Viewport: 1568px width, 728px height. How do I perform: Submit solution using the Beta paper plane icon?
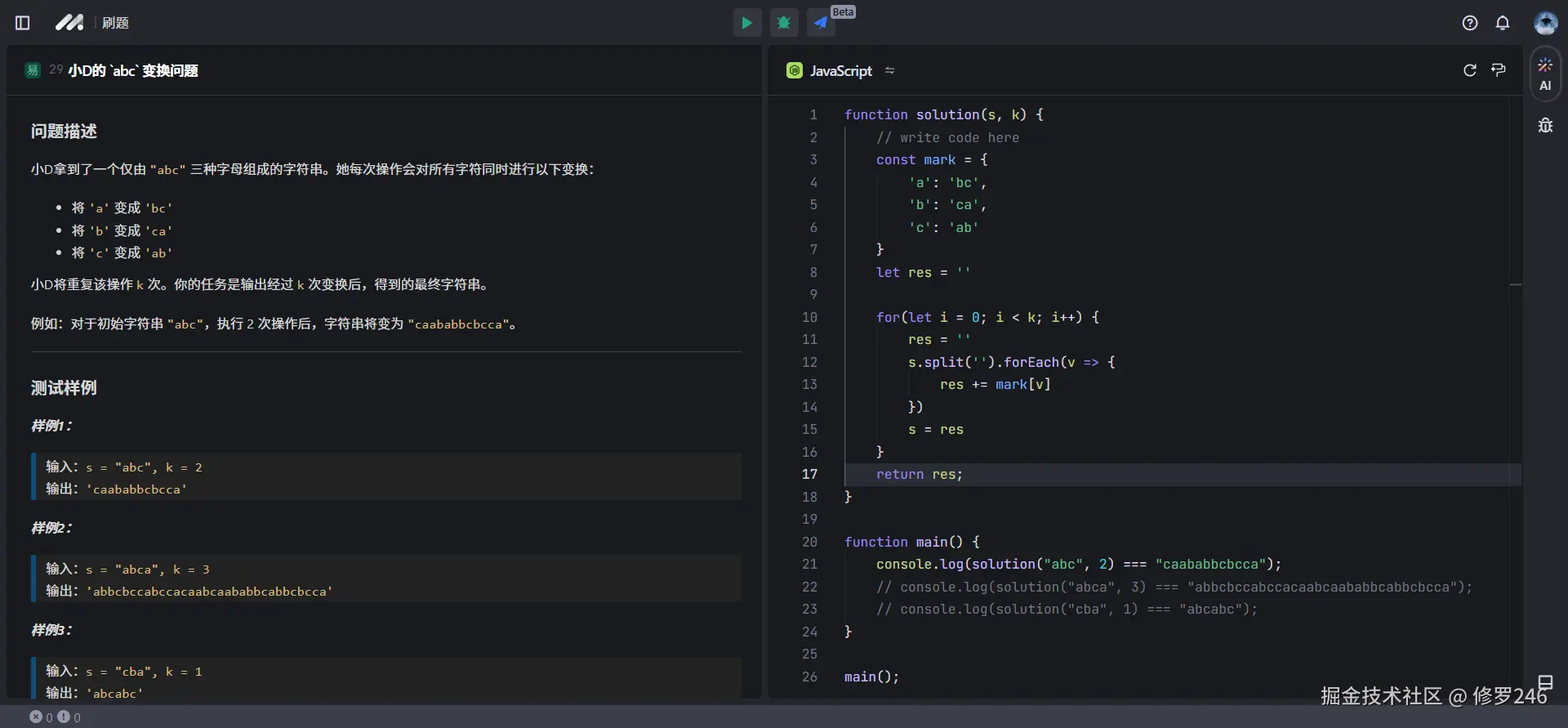[x=821, y=23]
